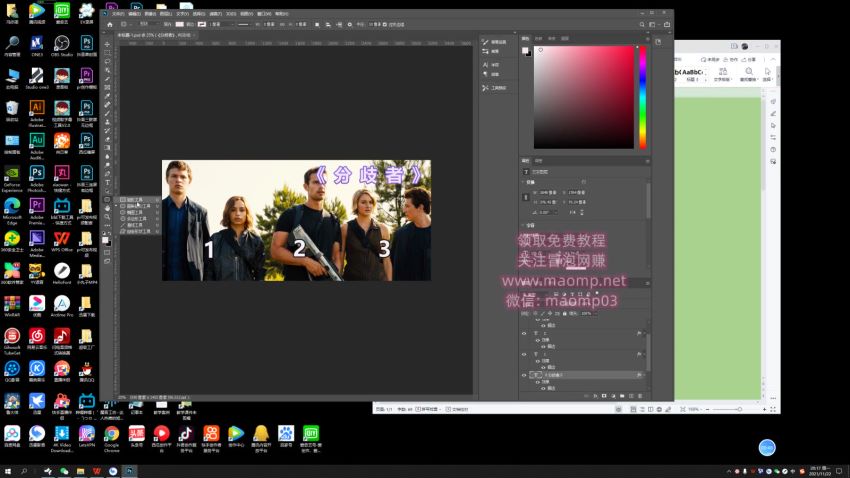
Task: Click the WPS zoom out minus button
Action: coord(707,409)
